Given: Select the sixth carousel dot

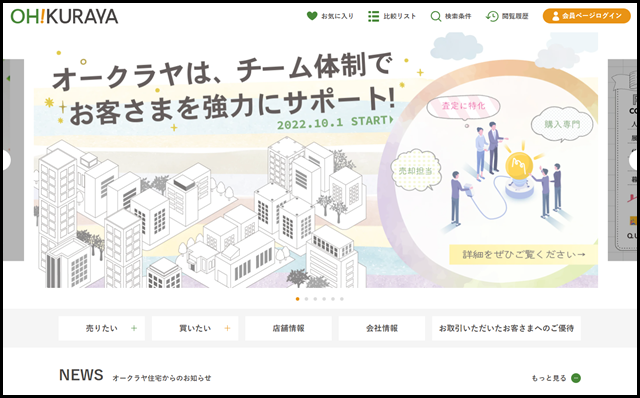Looking at the screenshot, I should pyautogui.click(x=342, y=299).
